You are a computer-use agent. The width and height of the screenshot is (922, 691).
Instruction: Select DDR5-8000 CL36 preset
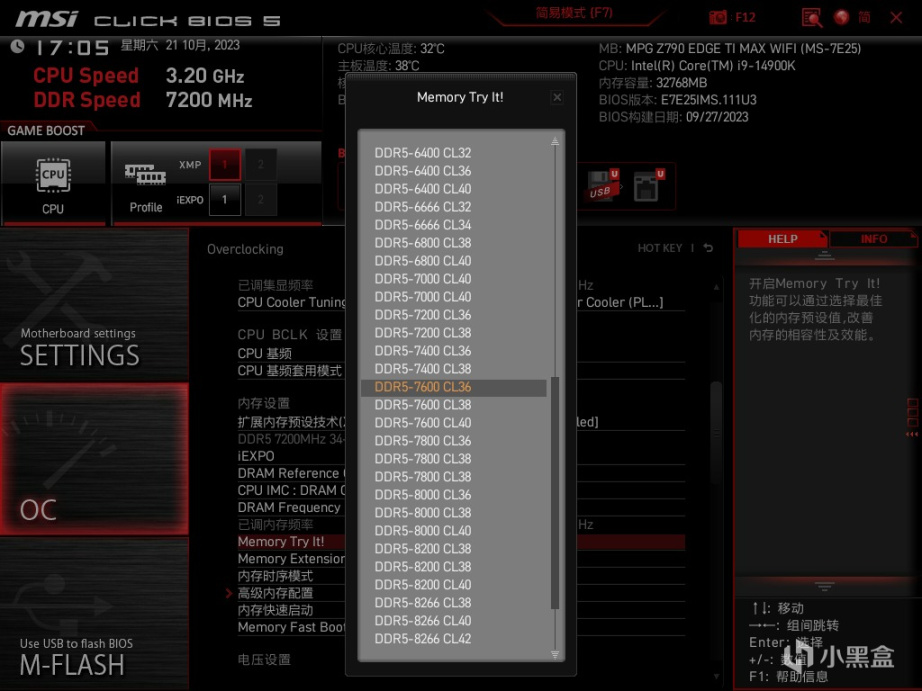(423, 495)
